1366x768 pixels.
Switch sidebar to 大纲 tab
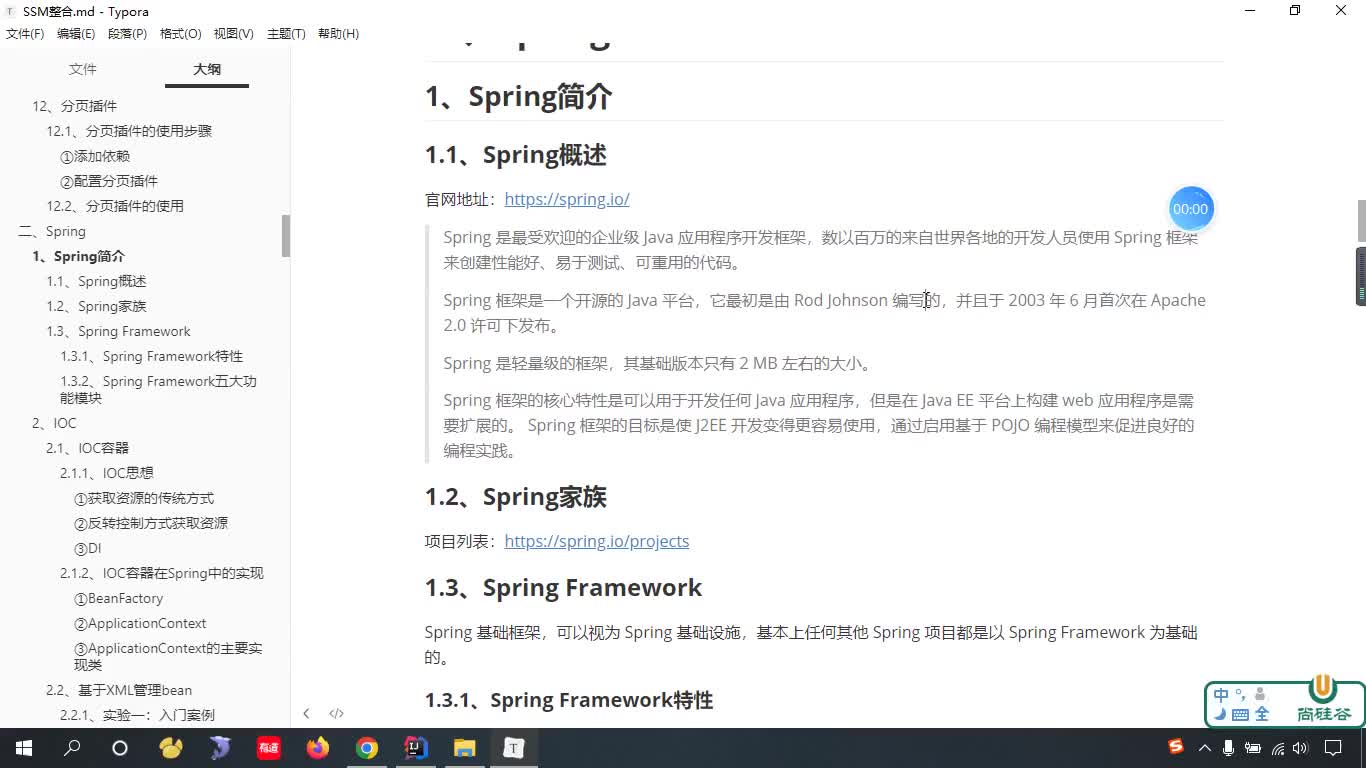[x=207, y=69]
